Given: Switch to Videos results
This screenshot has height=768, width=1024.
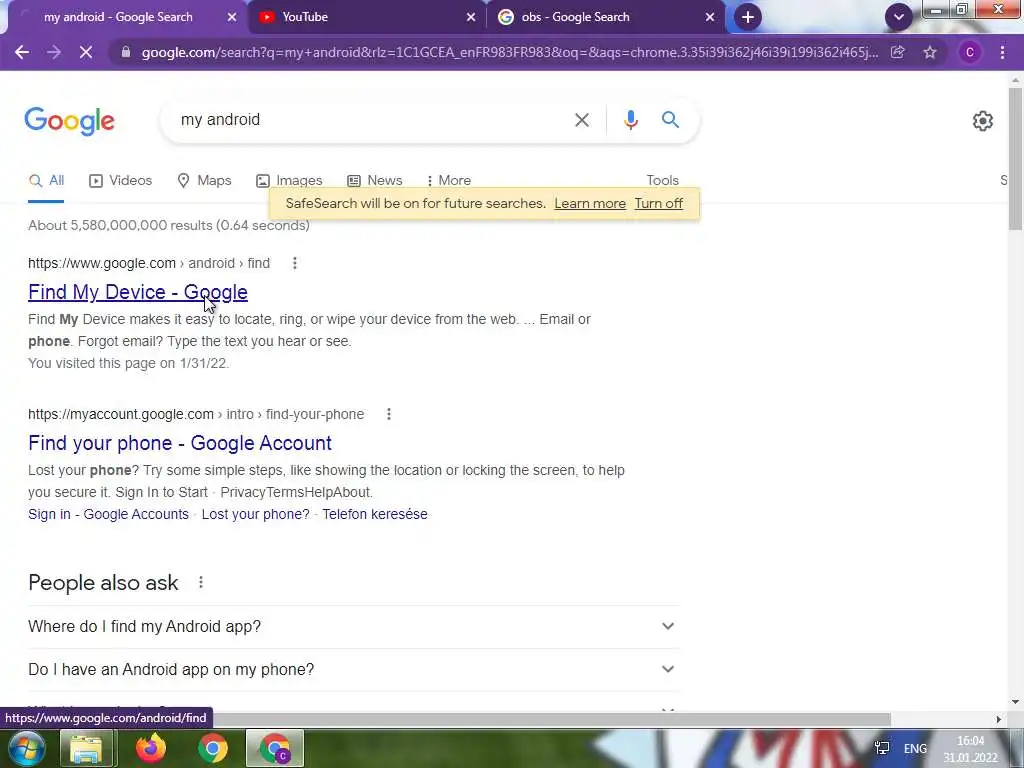Looking at the screenshot, I should pyautogui.click(x=121, y=180).
